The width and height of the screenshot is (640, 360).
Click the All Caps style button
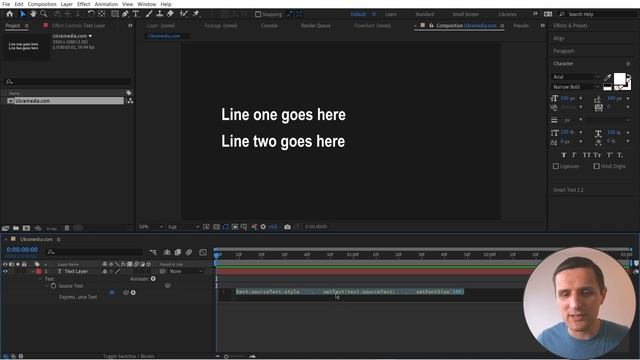[x=587, y=155]
